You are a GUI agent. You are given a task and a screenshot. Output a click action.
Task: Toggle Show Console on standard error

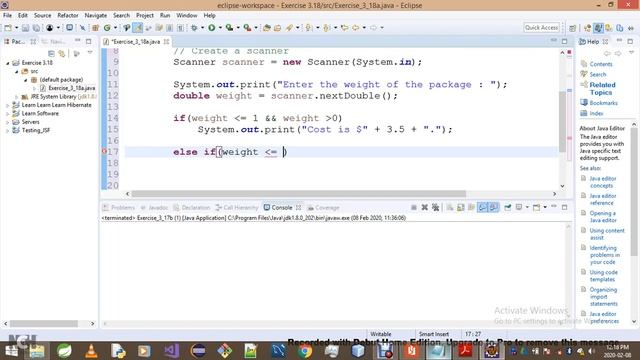tap(494, 207)
